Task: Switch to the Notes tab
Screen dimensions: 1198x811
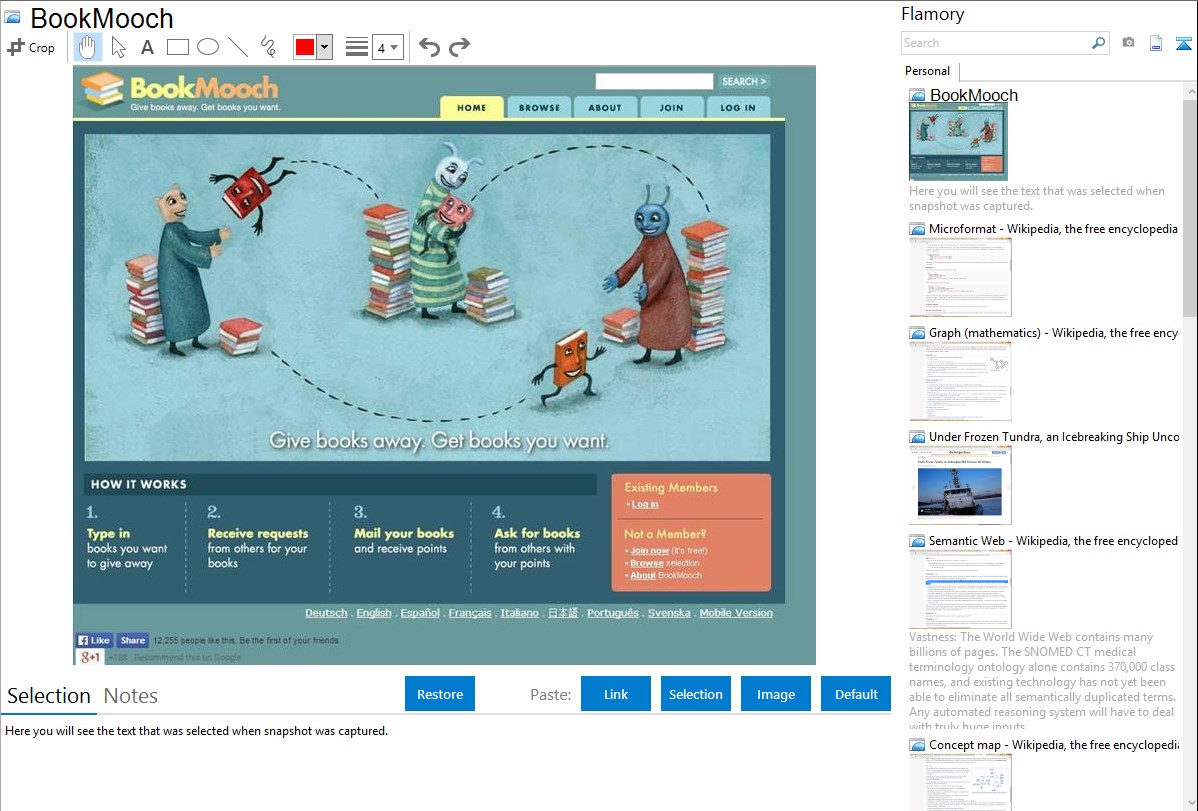Action: (x=131, y=696)
